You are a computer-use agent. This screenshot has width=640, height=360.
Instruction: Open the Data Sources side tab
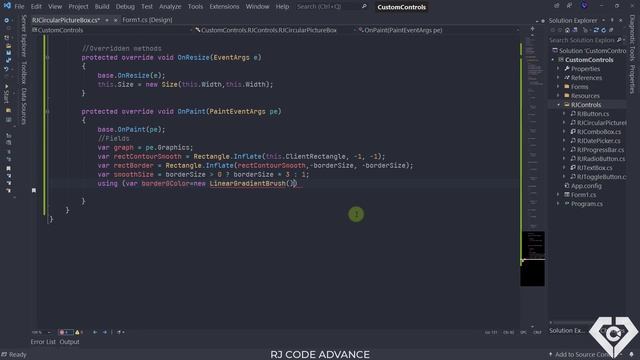[24, 106]
